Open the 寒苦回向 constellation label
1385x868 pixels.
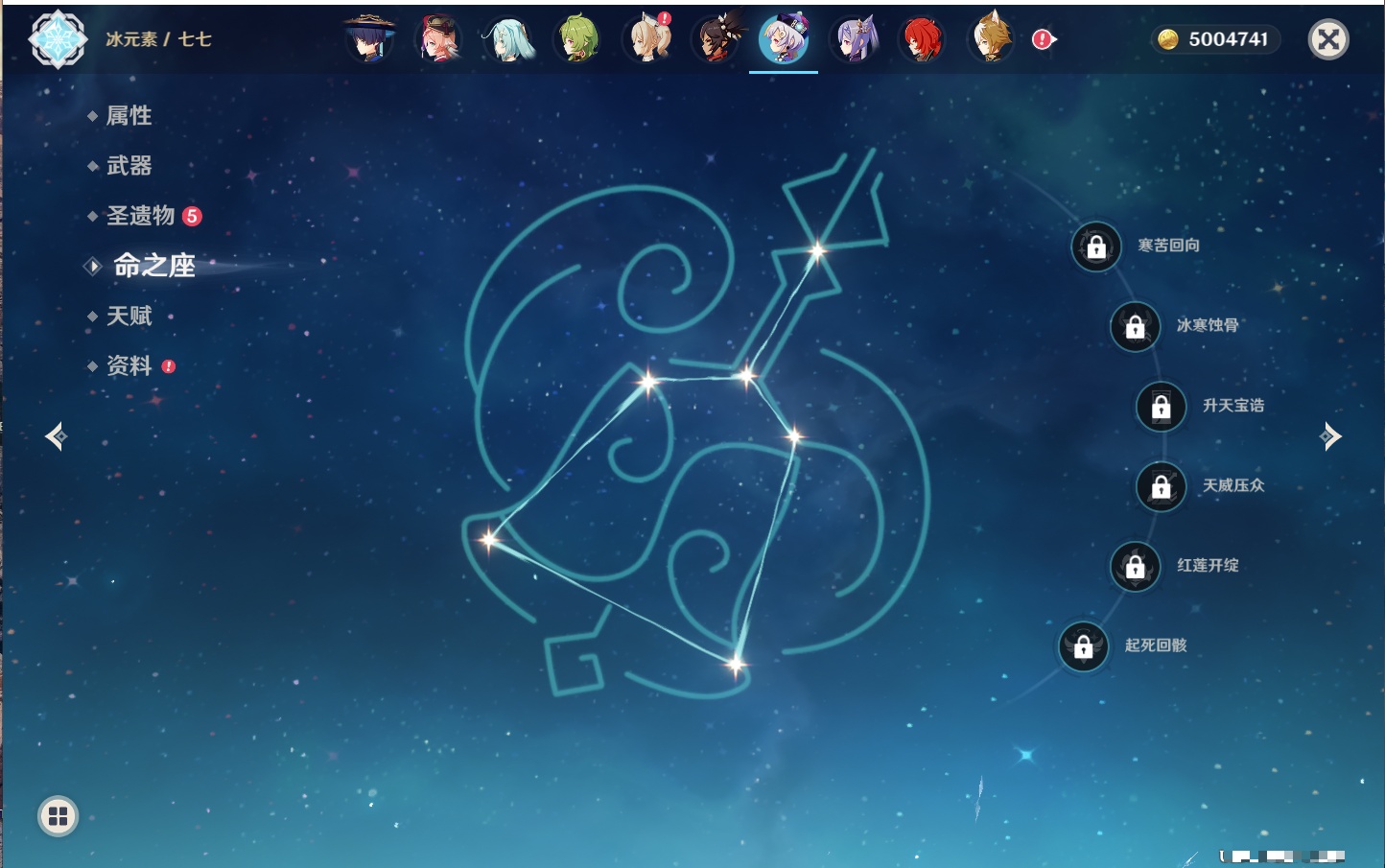(x=1168, y=246)
